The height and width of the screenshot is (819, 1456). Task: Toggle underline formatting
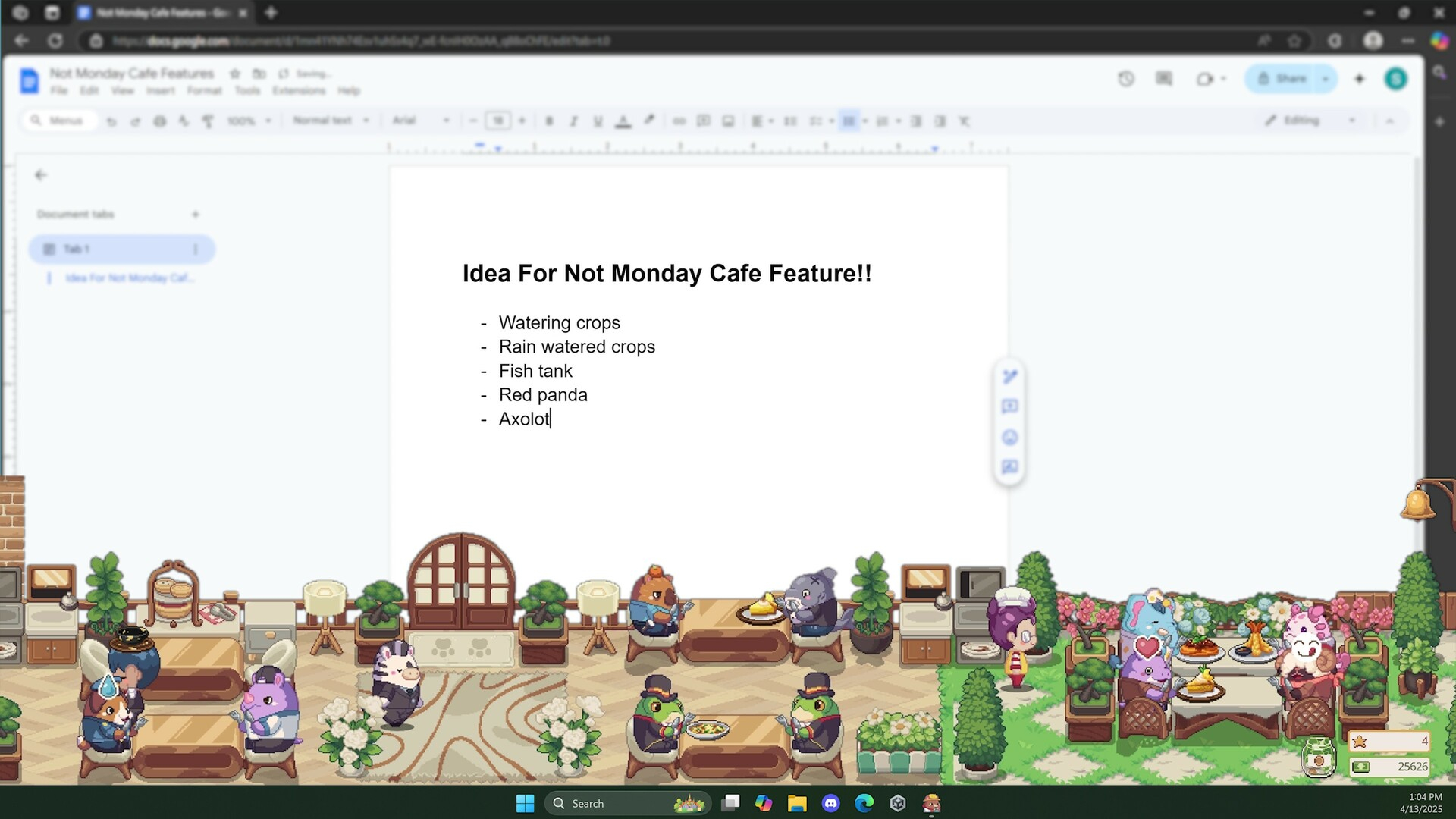coord(598,121)
